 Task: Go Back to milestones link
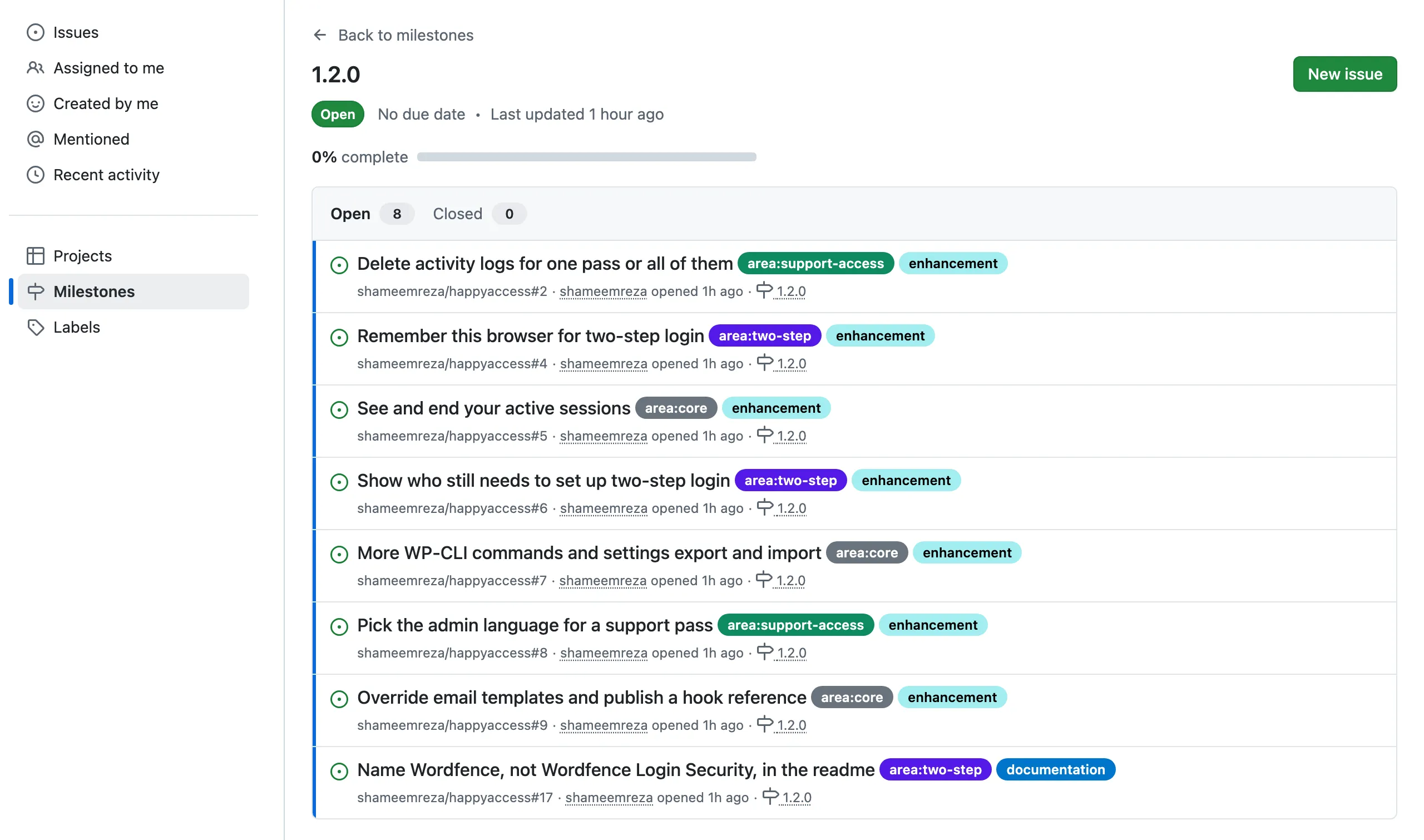[406, 35]
